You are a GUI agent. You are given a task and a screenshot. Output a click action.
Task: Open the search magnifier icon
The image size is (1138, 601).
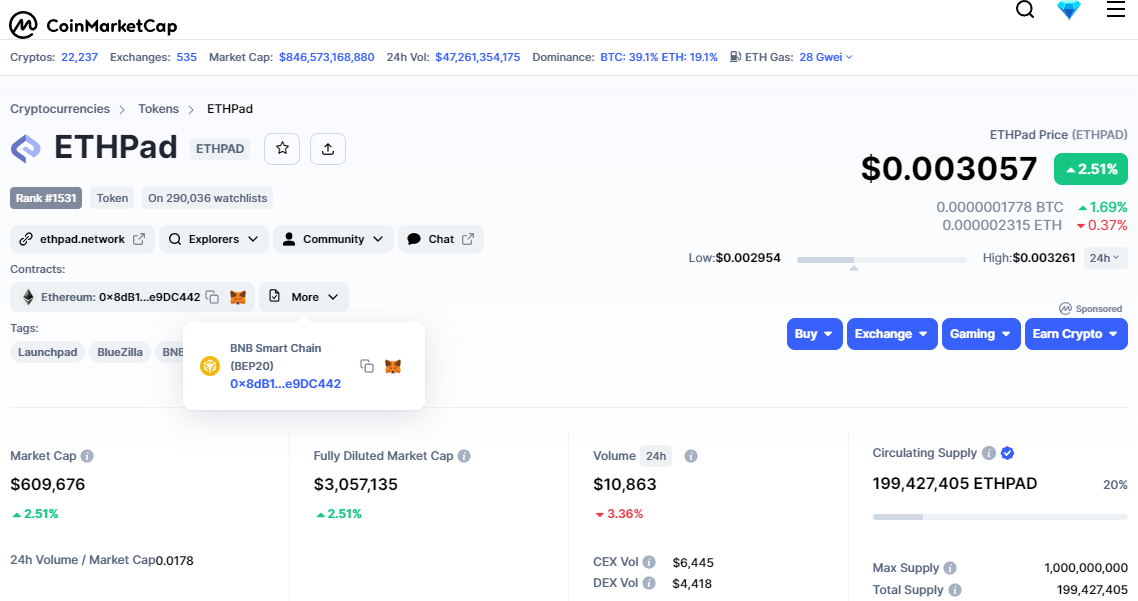[1025, 9]
